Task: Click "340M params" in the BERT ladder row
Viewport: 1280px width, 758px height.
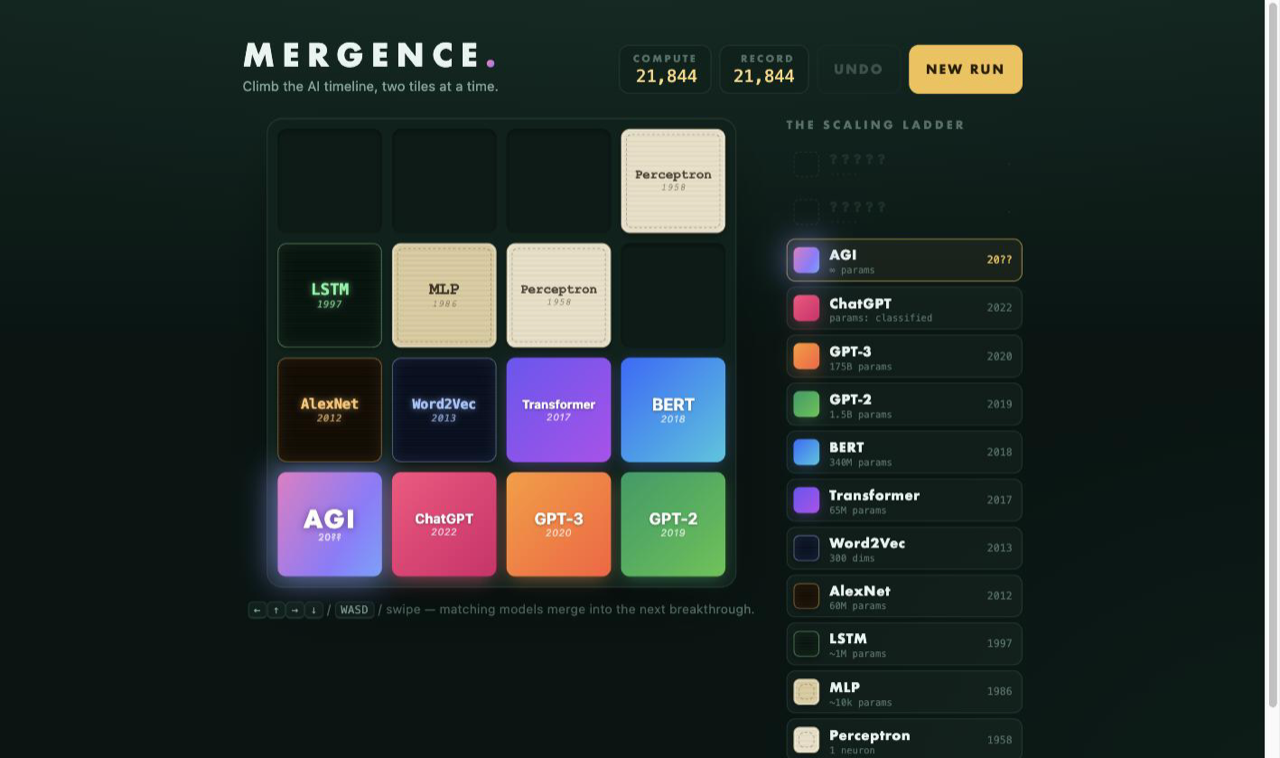Action: [860, 463]
